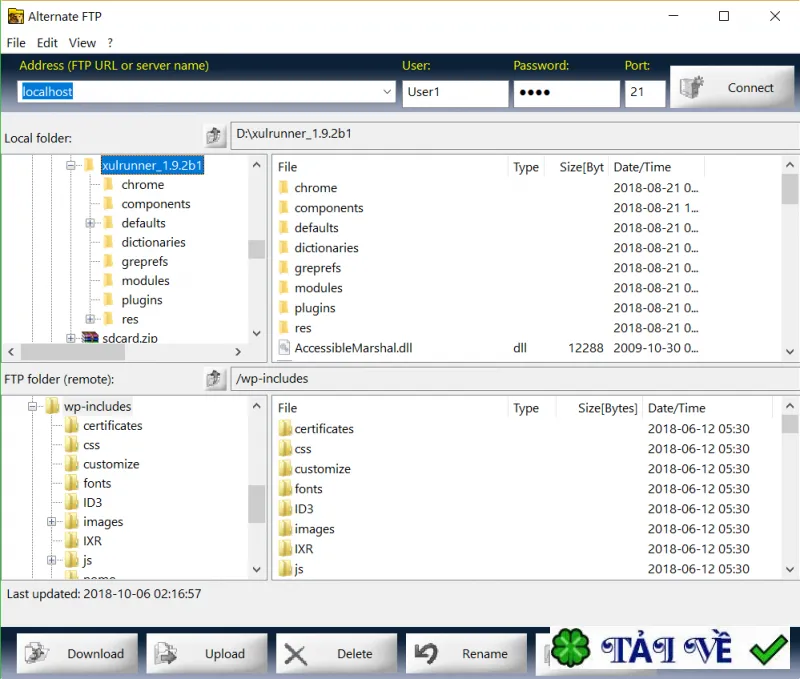Screen dimensions: 800x679
Task: Click the Download icon in the bottom bar
Action: point(37,653)
